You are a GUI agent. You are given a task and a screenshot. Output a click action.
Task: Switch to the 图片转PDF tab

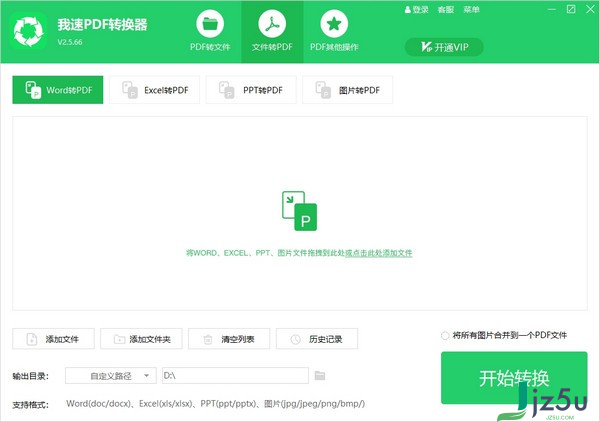347,90
